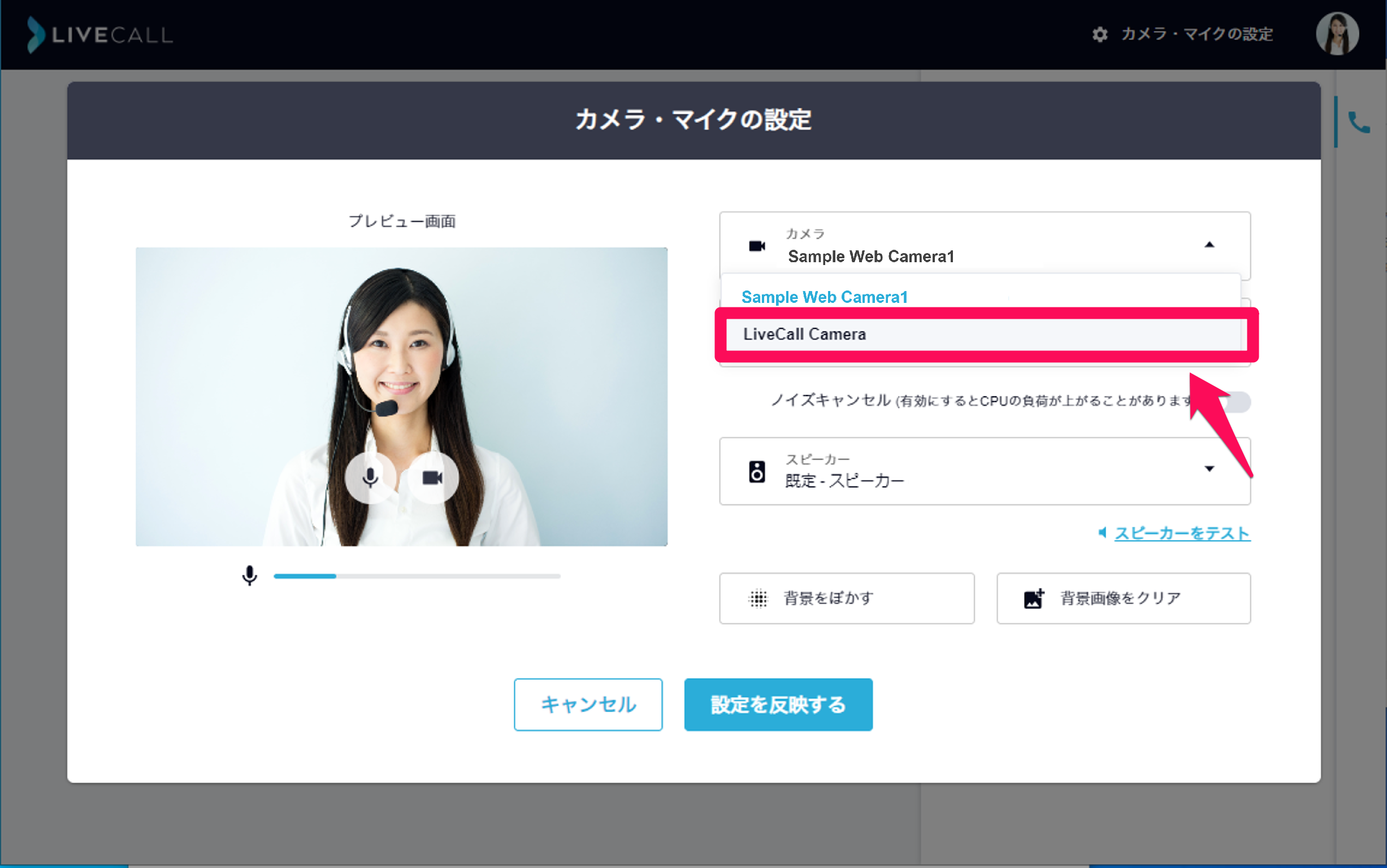Click the プレビュー画面 label
Screen dimensions: 1387x868
(402, 221)
